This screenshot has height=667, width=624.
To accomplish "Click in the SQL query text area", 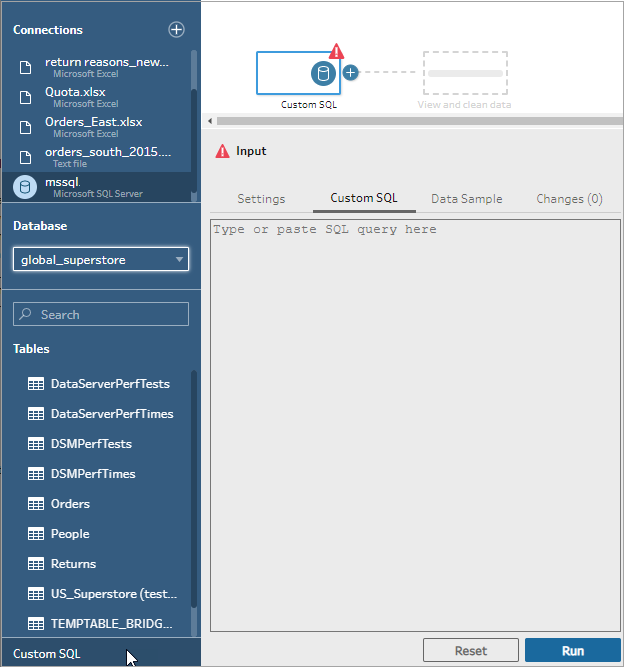I will (x=415, y=425).
